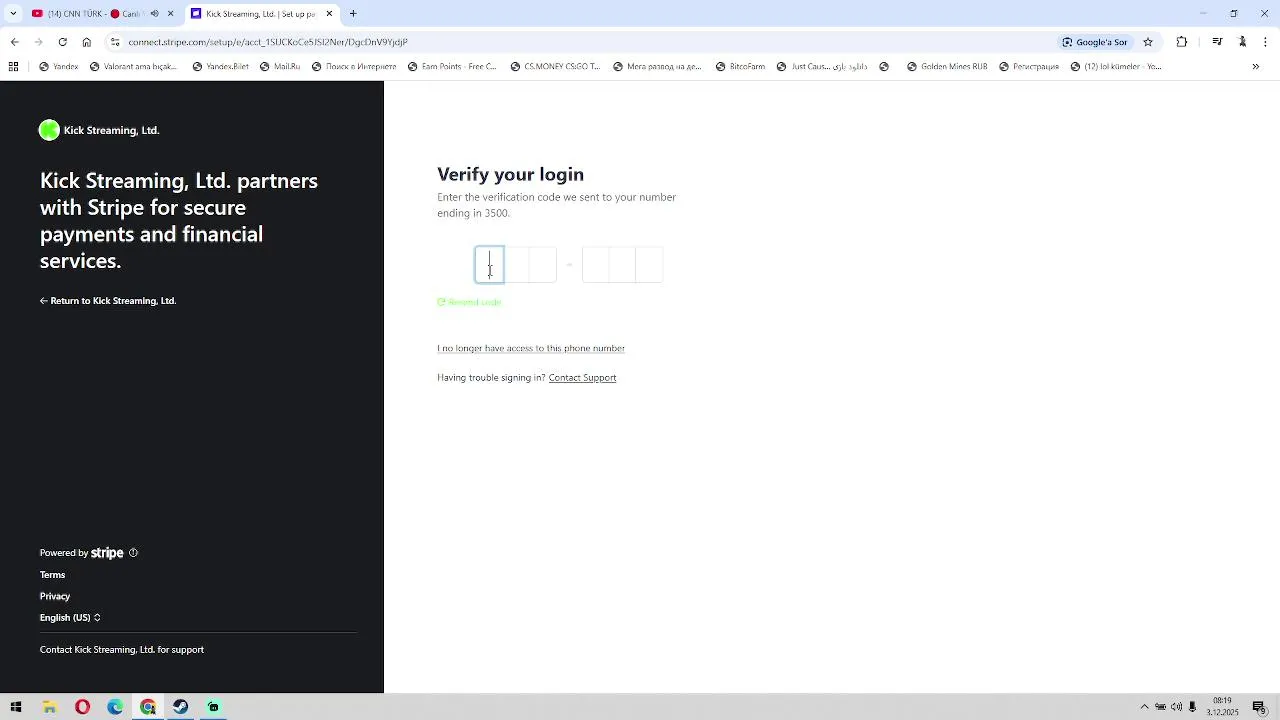
Task: Open the lol kümeler bookmark
Action: [1116, 67]
